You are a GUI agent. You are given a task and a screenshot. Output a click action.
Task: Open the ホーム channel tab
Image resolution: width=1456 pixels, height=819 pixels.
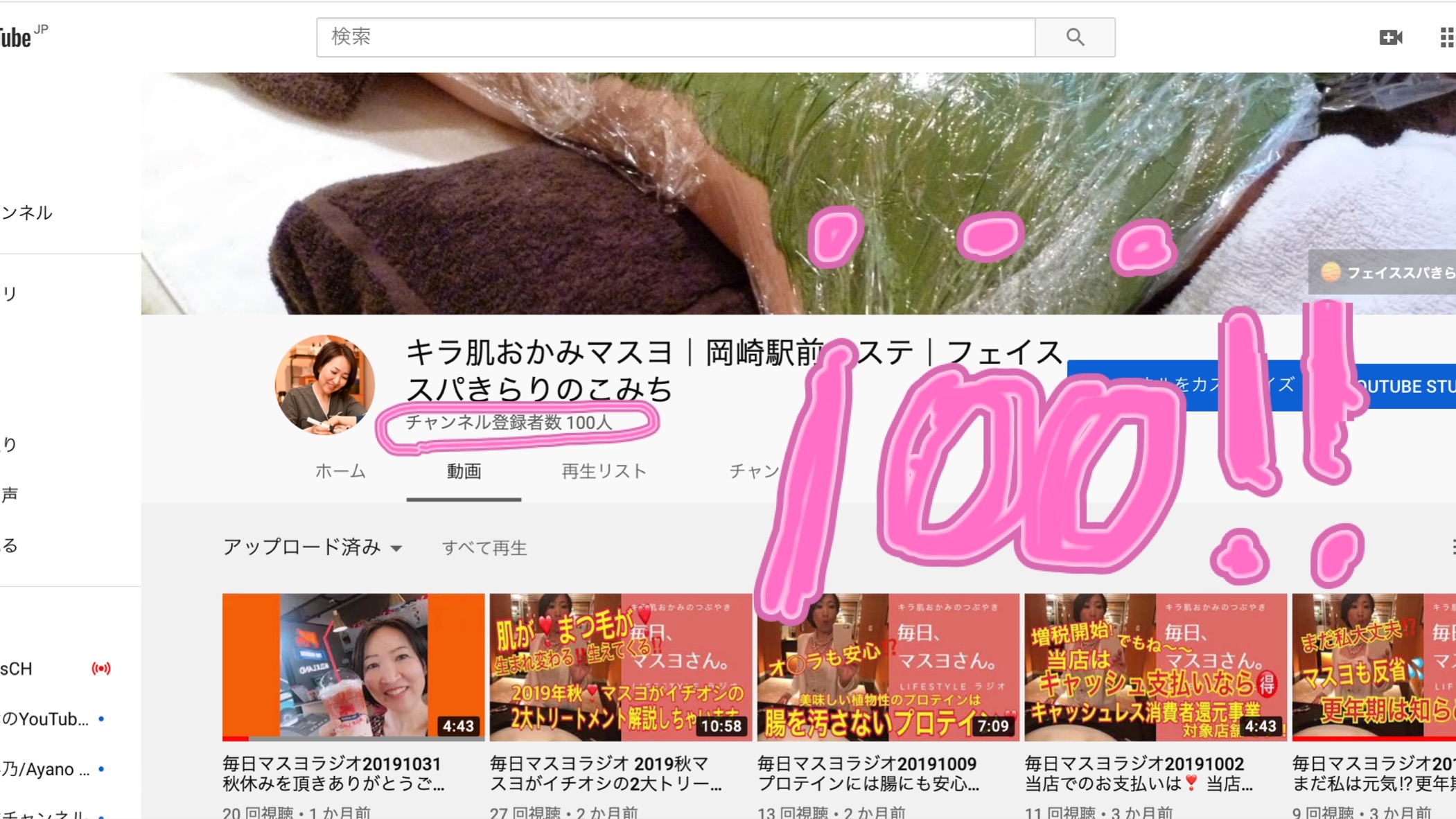click(340, 471)
